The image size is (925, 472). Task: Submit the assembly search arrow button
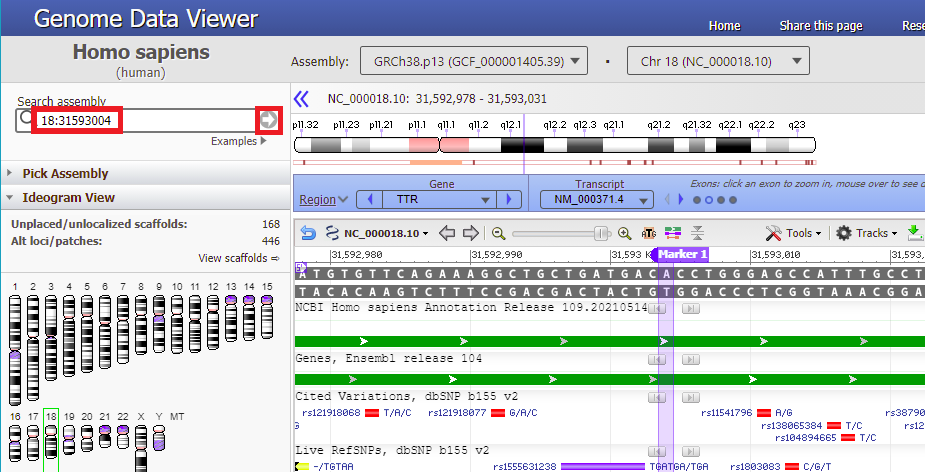pyautogui.click(x=268, y=120)
